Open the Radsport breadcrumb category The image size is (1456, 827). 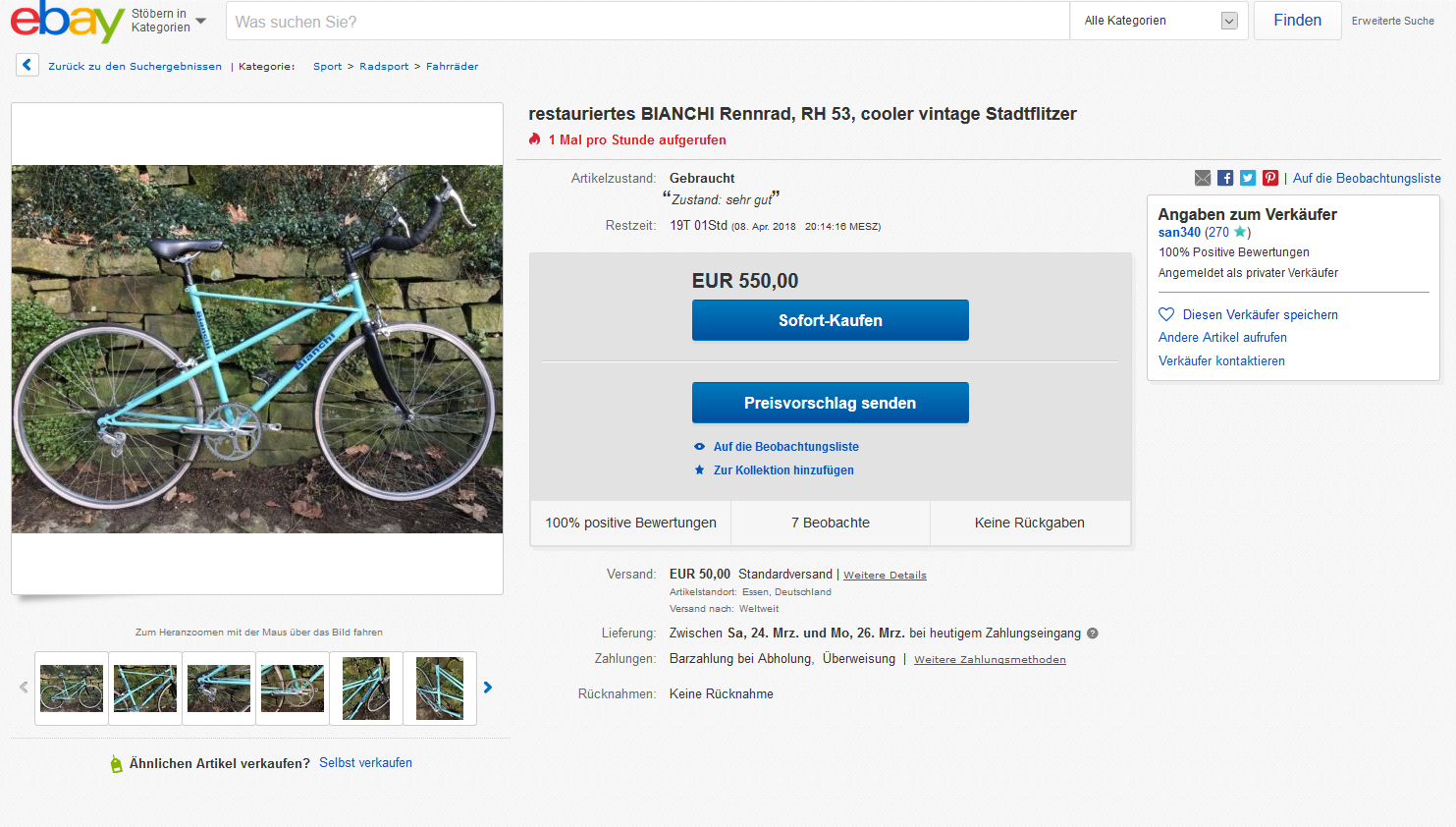point(384,67)
